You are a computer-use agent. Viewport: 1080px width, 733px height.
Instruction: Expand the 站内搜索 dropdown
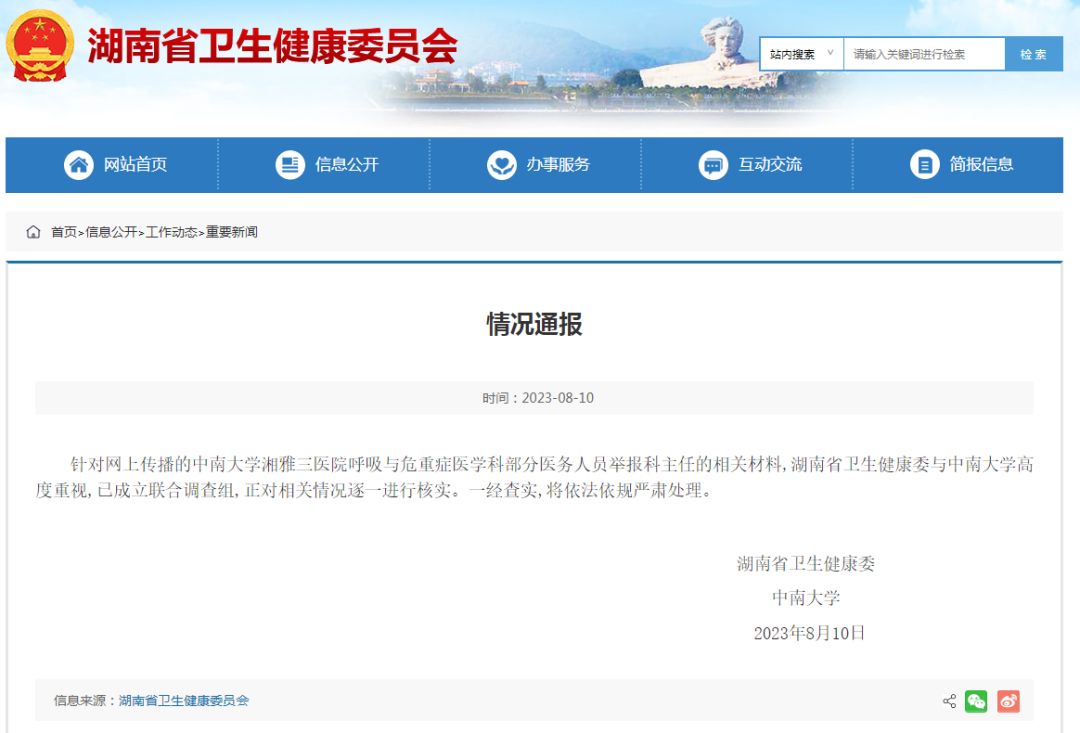coord(801,54)
